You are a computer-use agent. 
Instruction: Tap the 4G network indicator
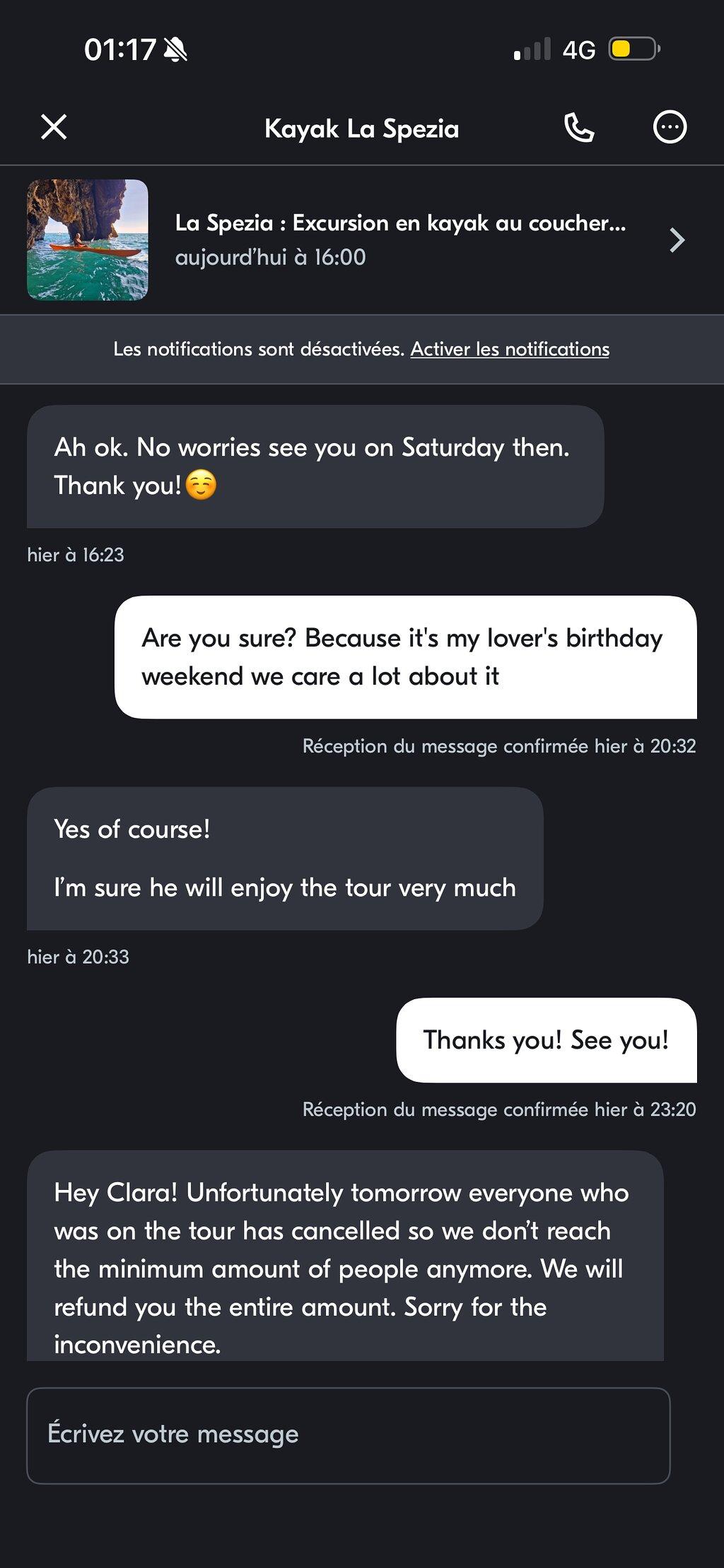579,50
